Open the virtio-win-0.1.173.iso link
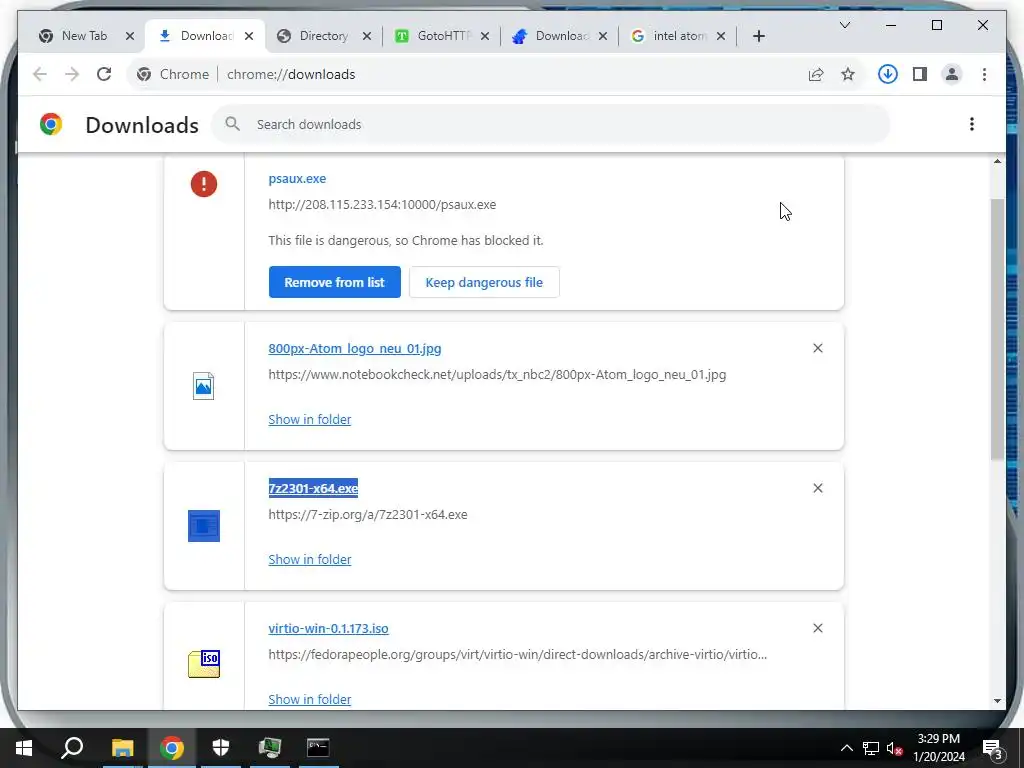The width and height of the screenshot is (1024, 768). [328, 628]
